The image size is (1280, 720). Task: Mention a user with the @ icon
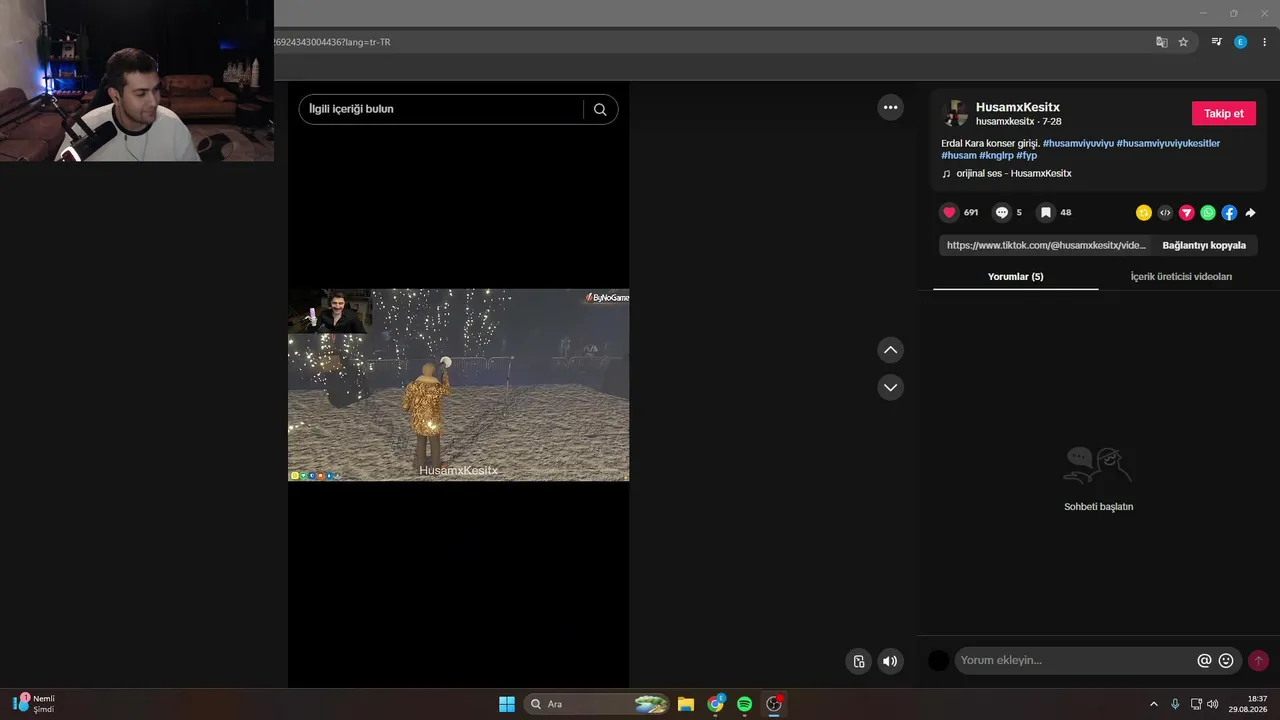[x=1204, y=660]
